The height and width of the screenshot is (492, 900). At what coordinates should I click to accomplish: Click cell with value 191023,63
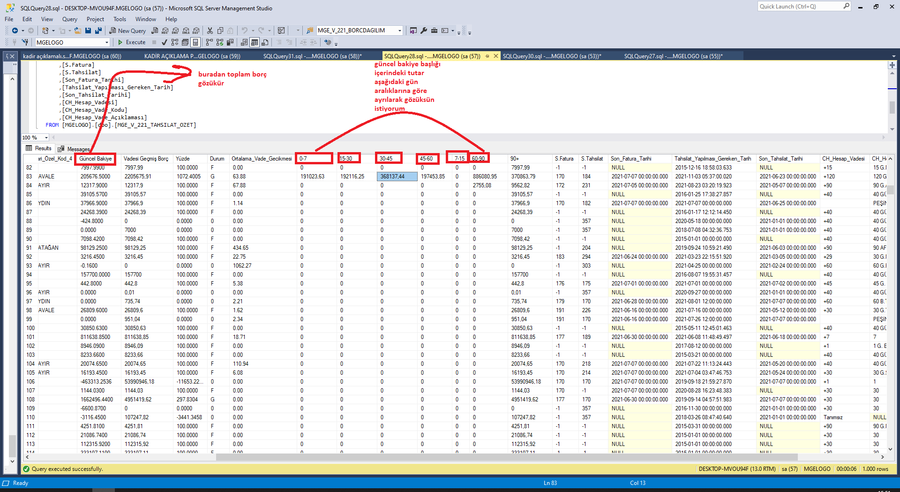coord(317,177)
